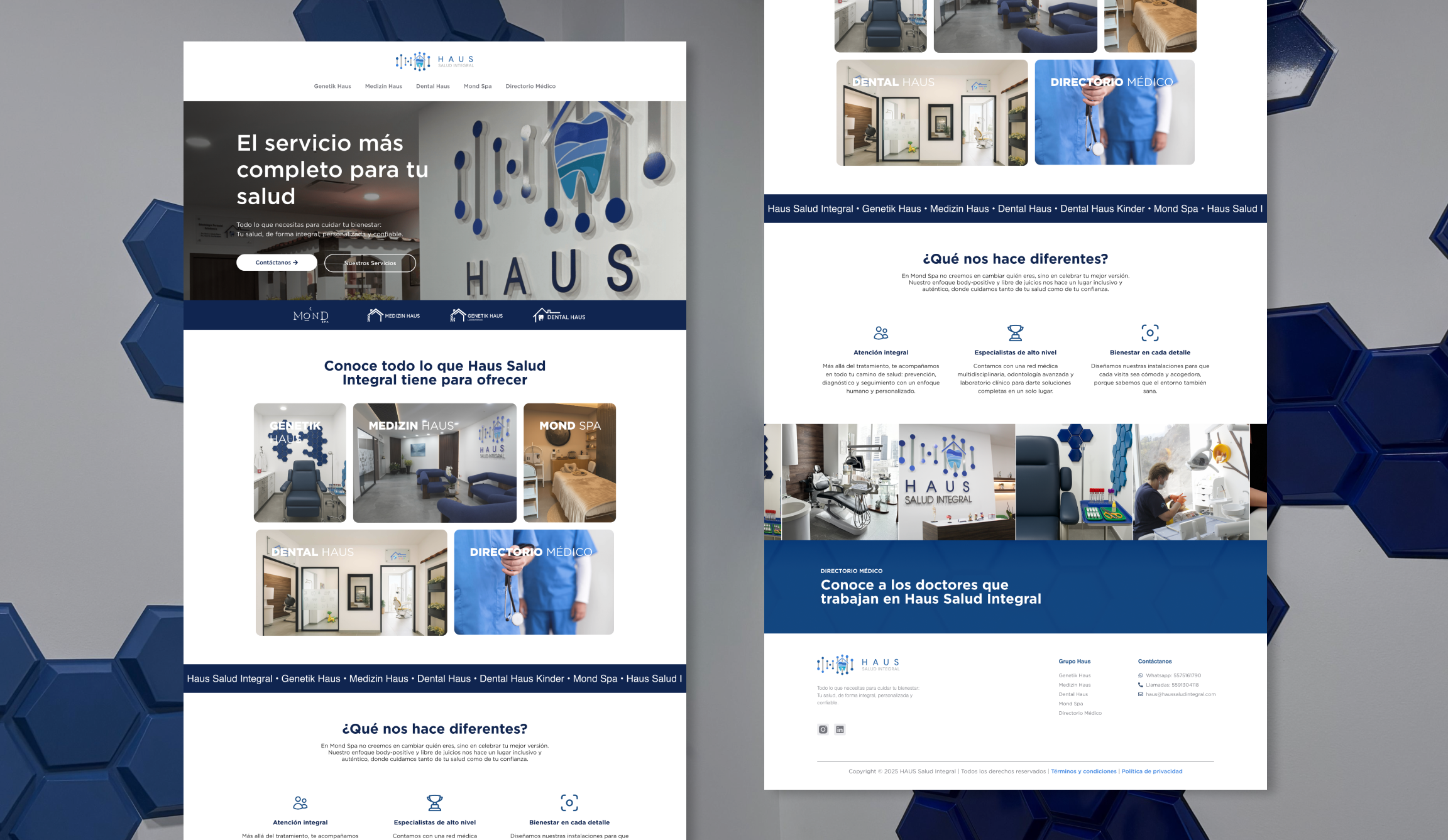Screen dimensions: 1448x840
Task: Open the Medizin Haus service card
Action: [x=434, y=463]
